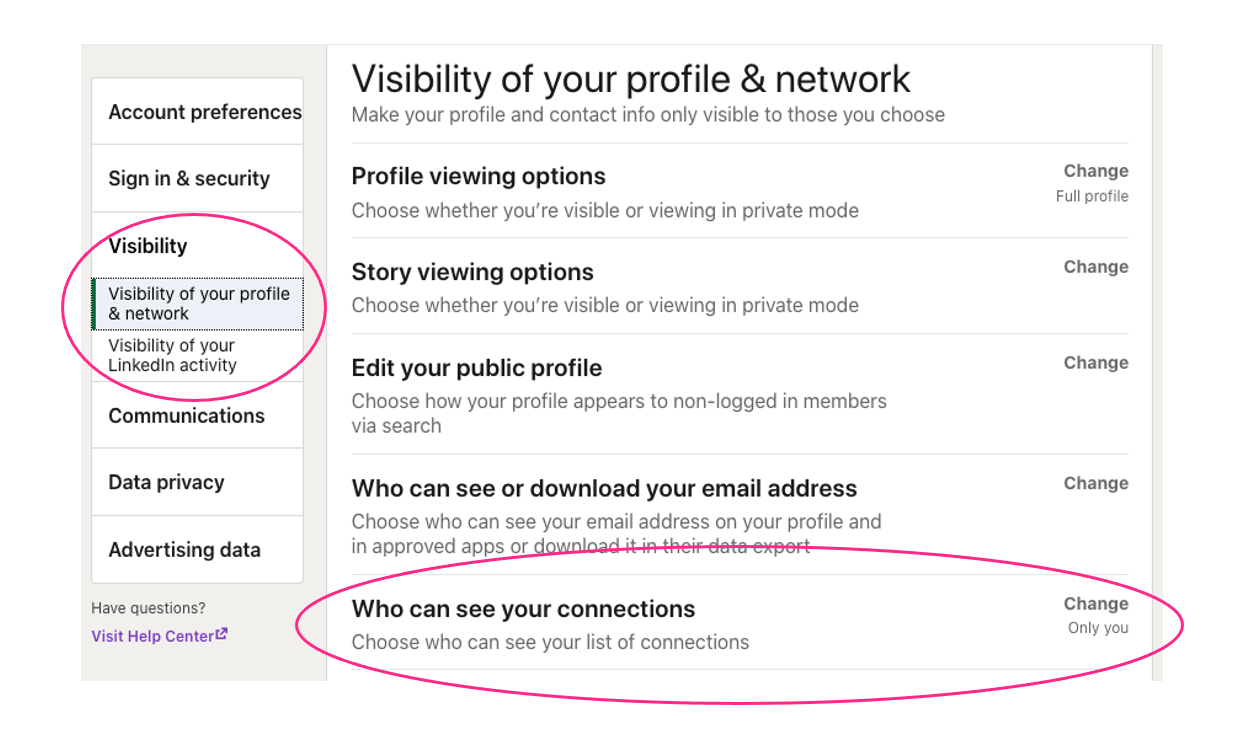Screen dimensions: 1240x736
Task: Select Visibility of your profile & network
Action: 198,304
